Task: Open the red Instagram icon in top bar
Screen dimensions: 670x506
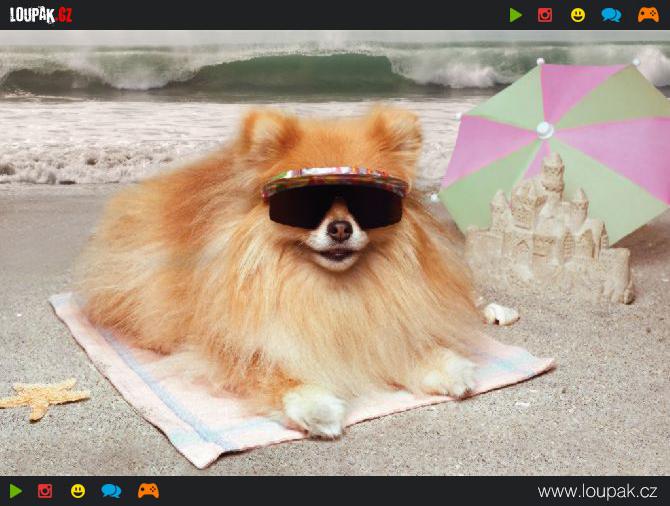Action: [545, 15]
